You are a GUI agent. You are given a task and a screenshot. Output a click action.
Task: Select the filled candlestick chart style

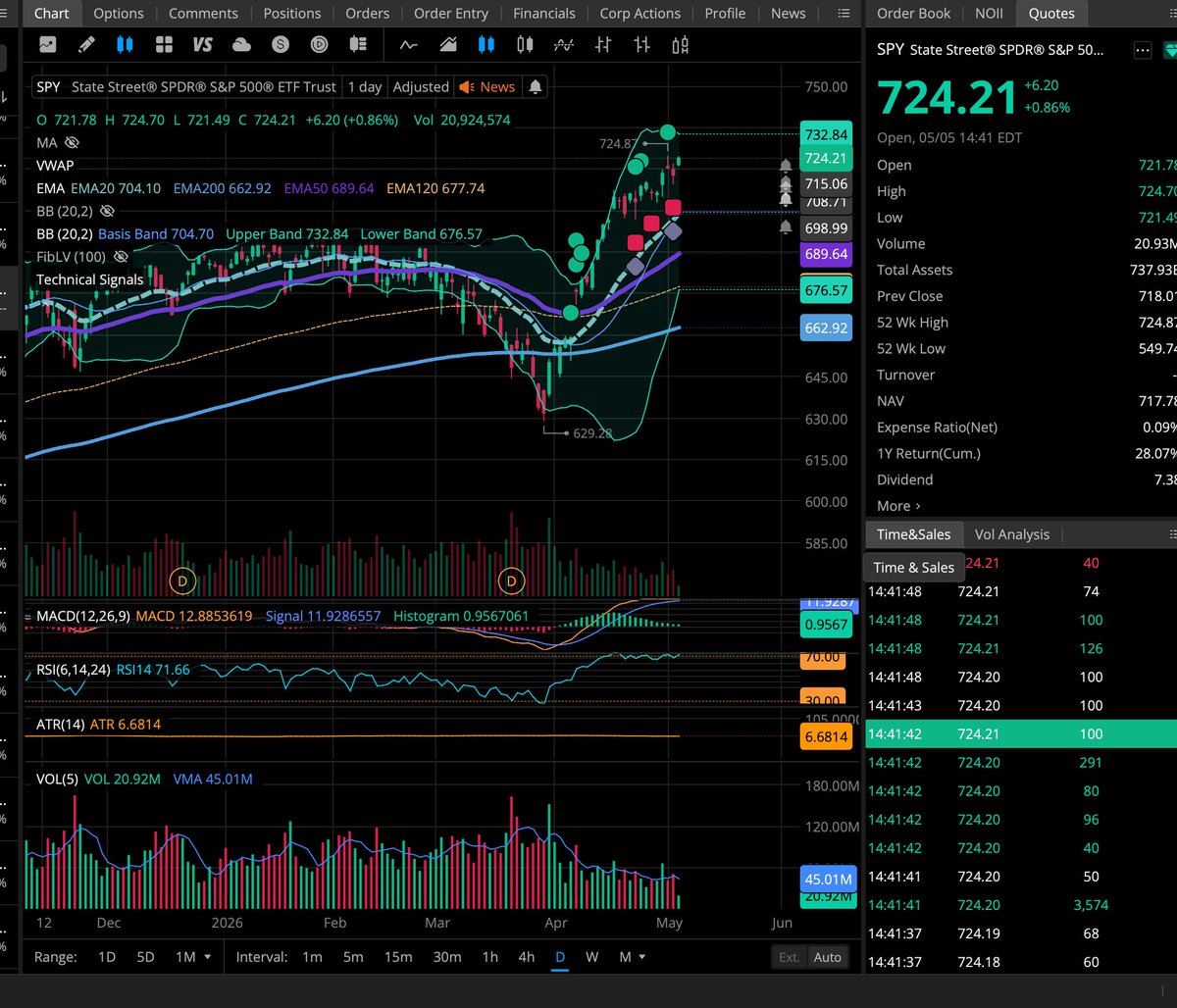(486, 44)
